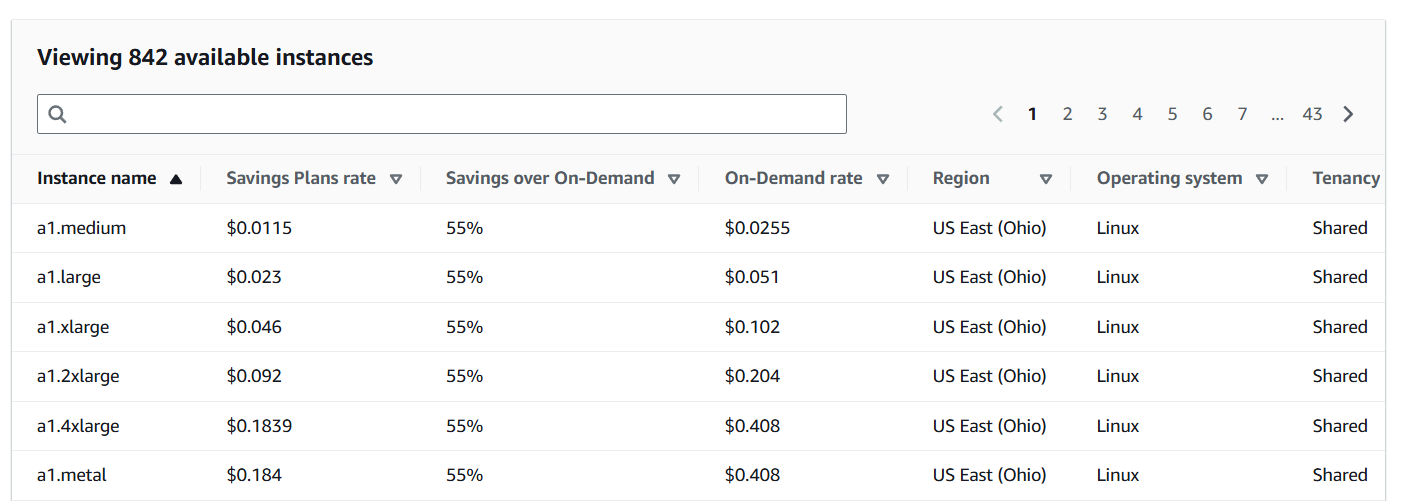Select the a1.metal instance name

72,475
